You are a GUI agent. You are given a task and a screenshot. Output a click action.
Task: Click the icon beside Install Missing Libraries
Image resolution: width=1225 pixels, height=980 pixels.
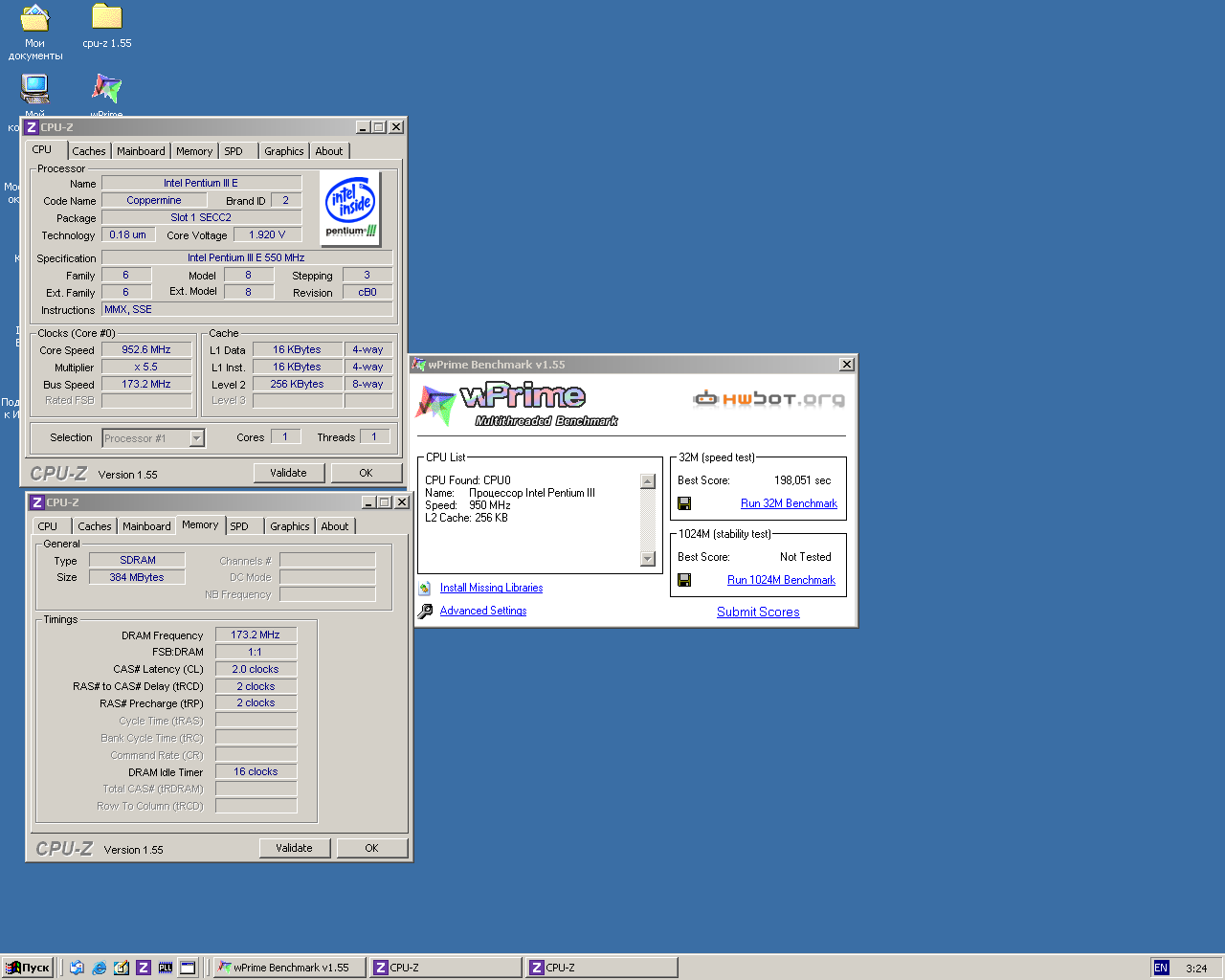coord(425,588)
